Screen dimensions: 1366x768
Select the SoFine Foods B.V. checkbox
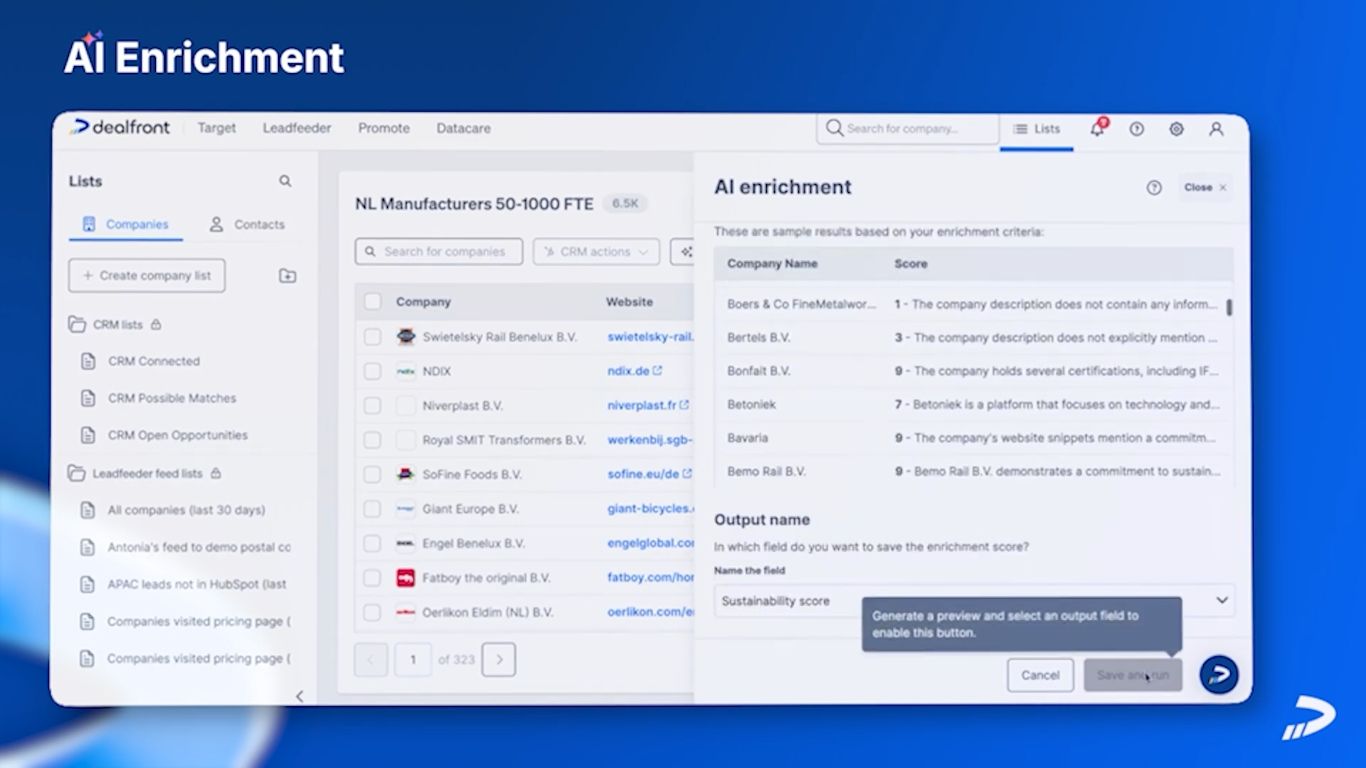[372, 474]
